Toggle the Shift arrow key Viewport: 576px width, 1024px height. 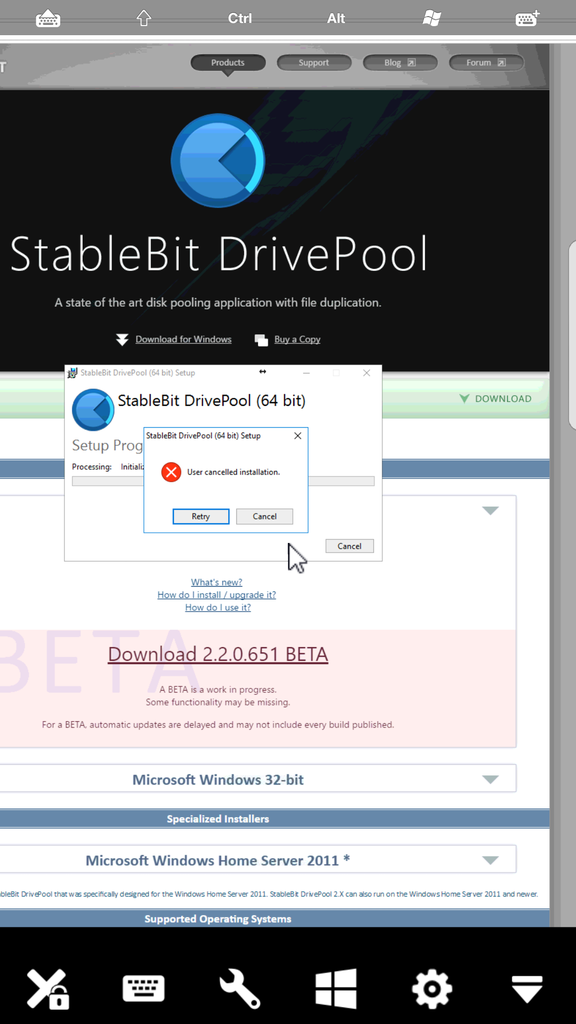144,18
